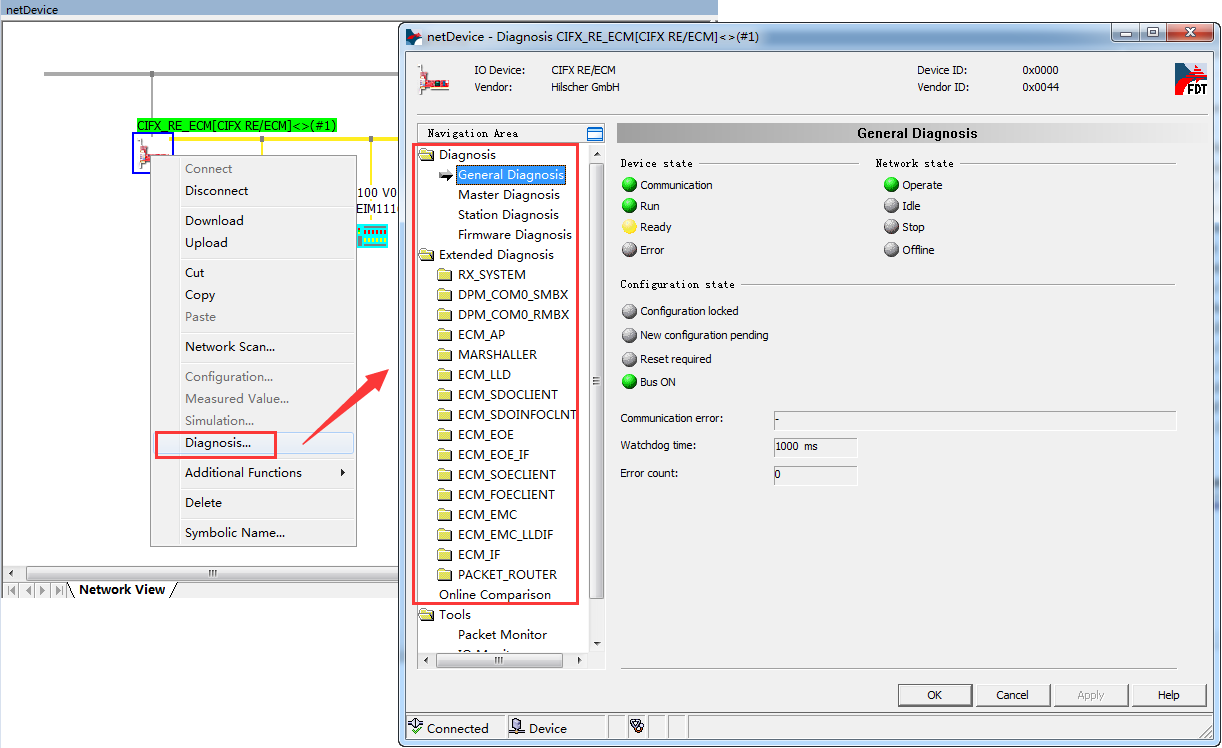Jump to last sheet in Network View
The width and height of the screenshot is (1222, 748).
[x=59, y=590]
